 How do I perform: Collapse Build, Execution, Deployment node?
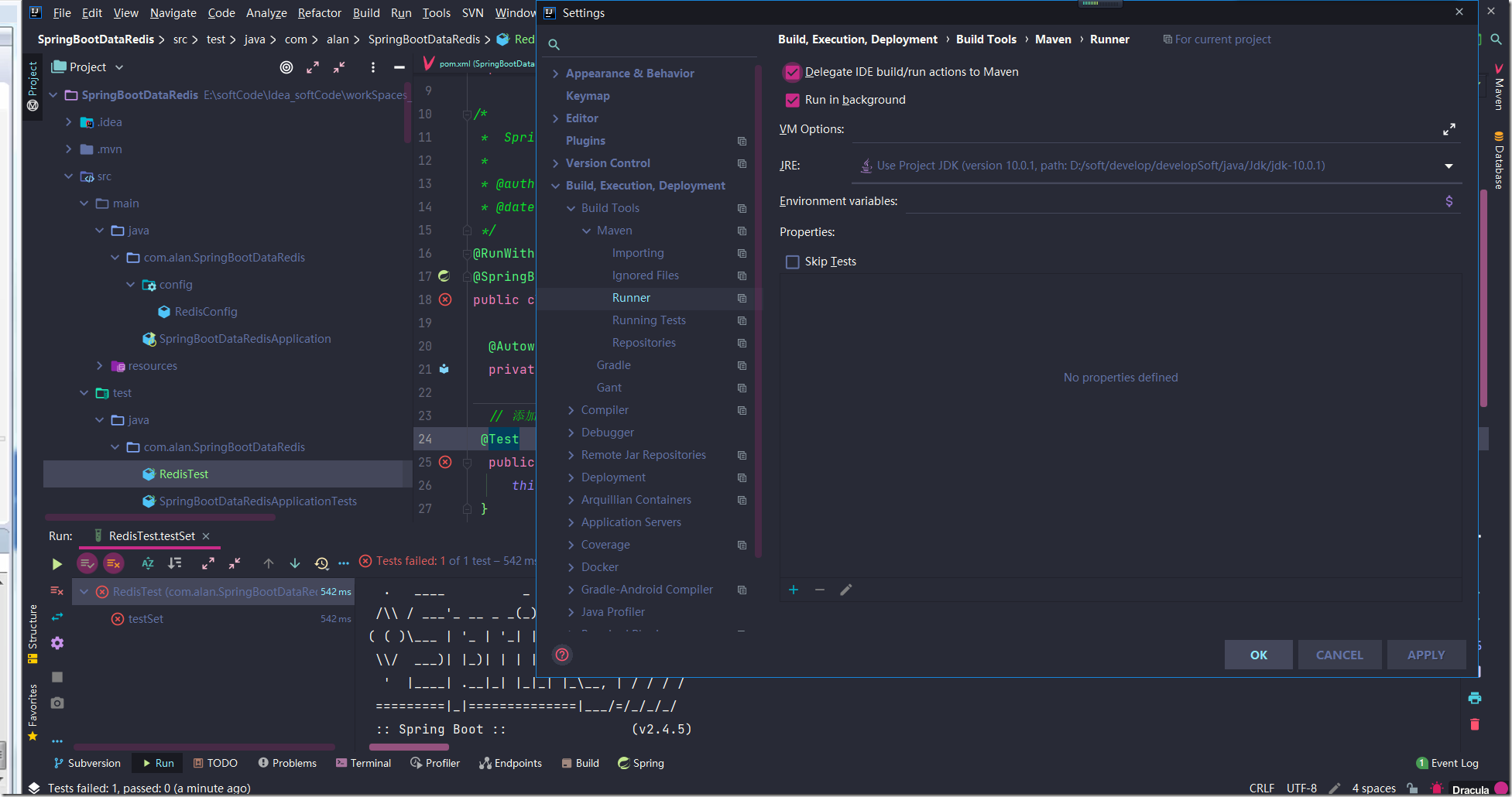[x=556, y=186]
